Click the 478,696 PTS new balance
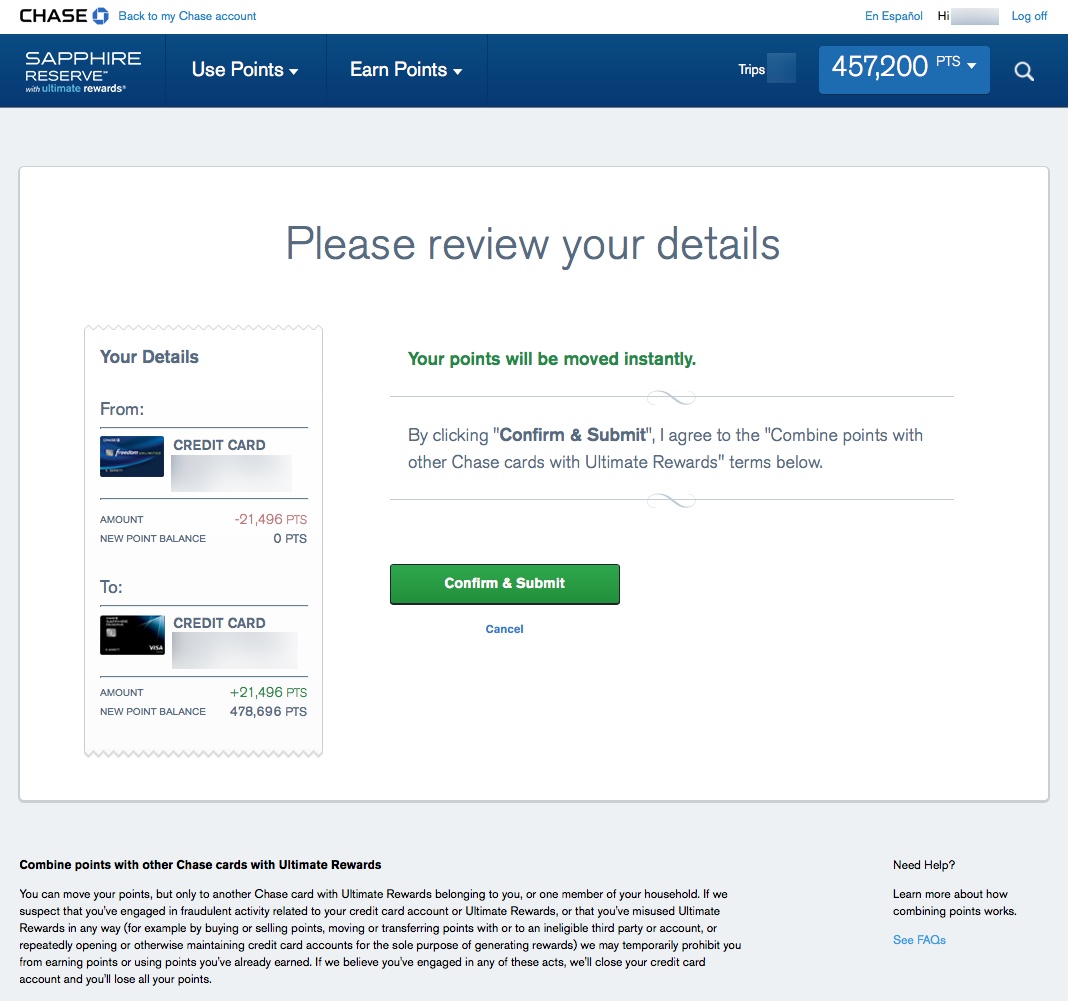 tap(268, 712)
